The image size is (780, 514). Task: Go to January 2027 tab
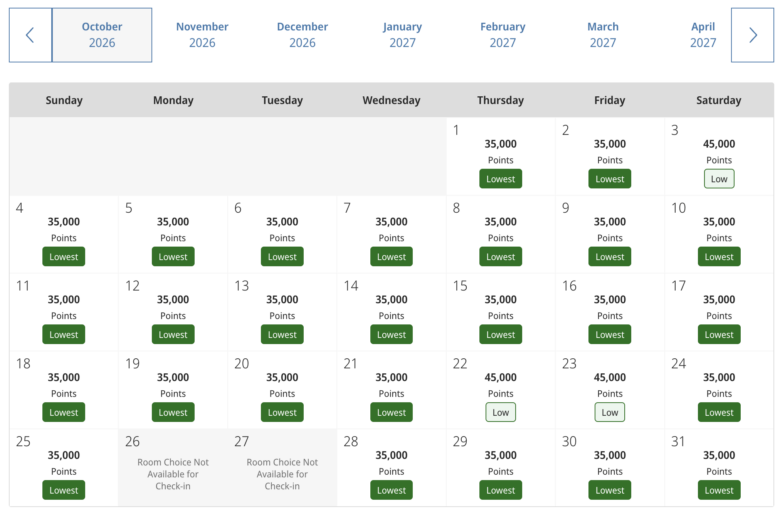point(402,35)
